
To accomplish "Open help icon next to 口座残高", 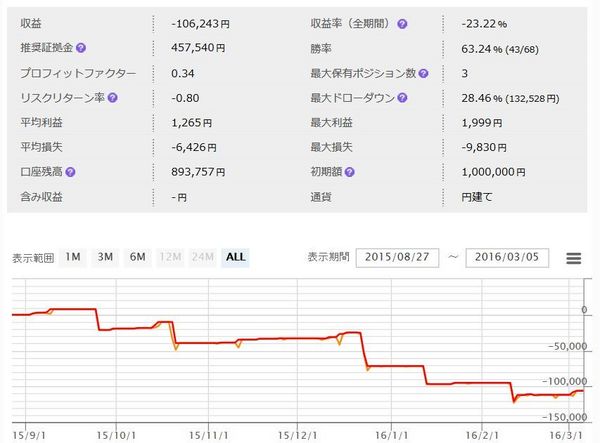I will (70, 172).
